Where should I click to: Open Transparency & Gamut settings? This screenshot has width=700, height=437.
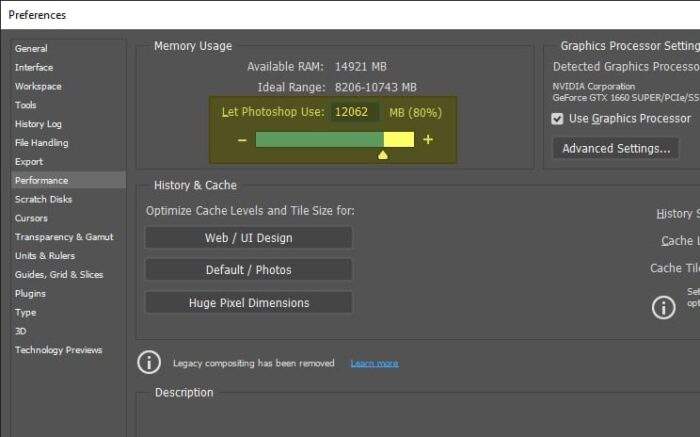point(64,237)
